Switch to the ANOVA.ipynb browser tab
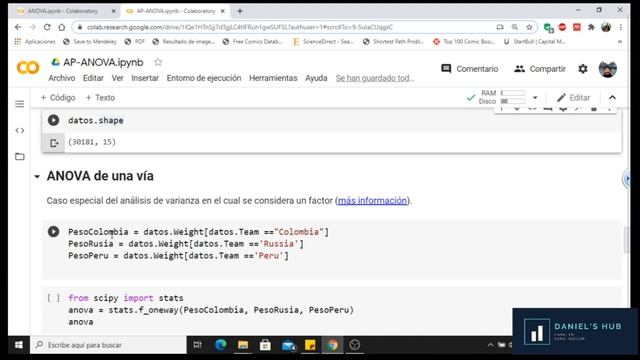 pyautogui.click(x=63, y=11)
